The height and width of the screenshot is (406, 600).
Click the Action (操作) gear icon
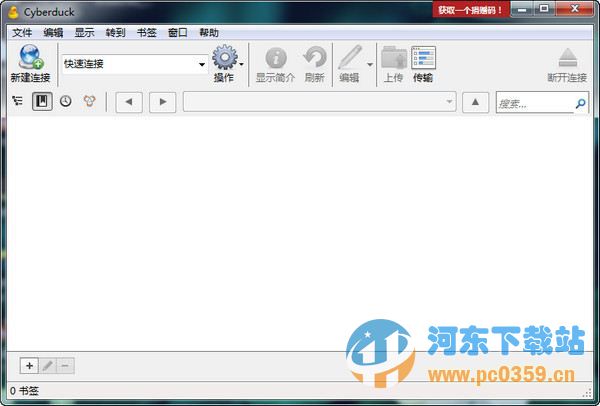coord(225,57)
